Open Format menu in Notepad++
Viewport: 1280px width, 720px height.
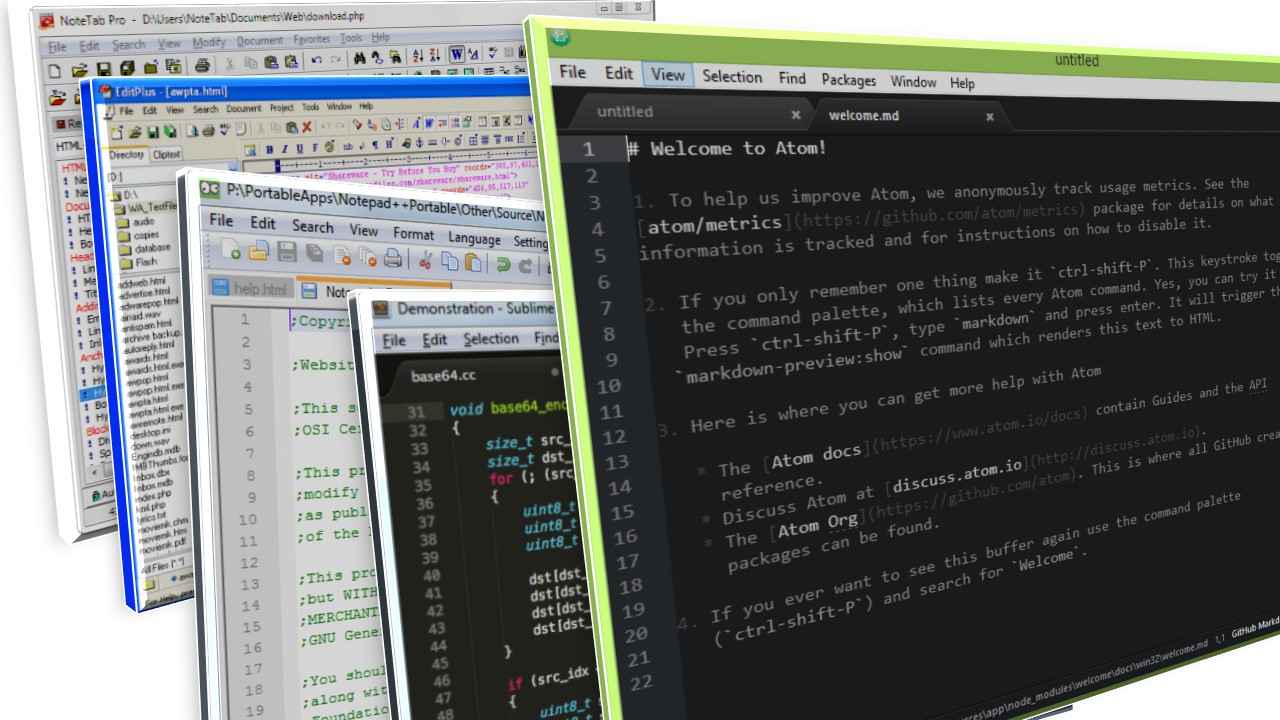413,234
